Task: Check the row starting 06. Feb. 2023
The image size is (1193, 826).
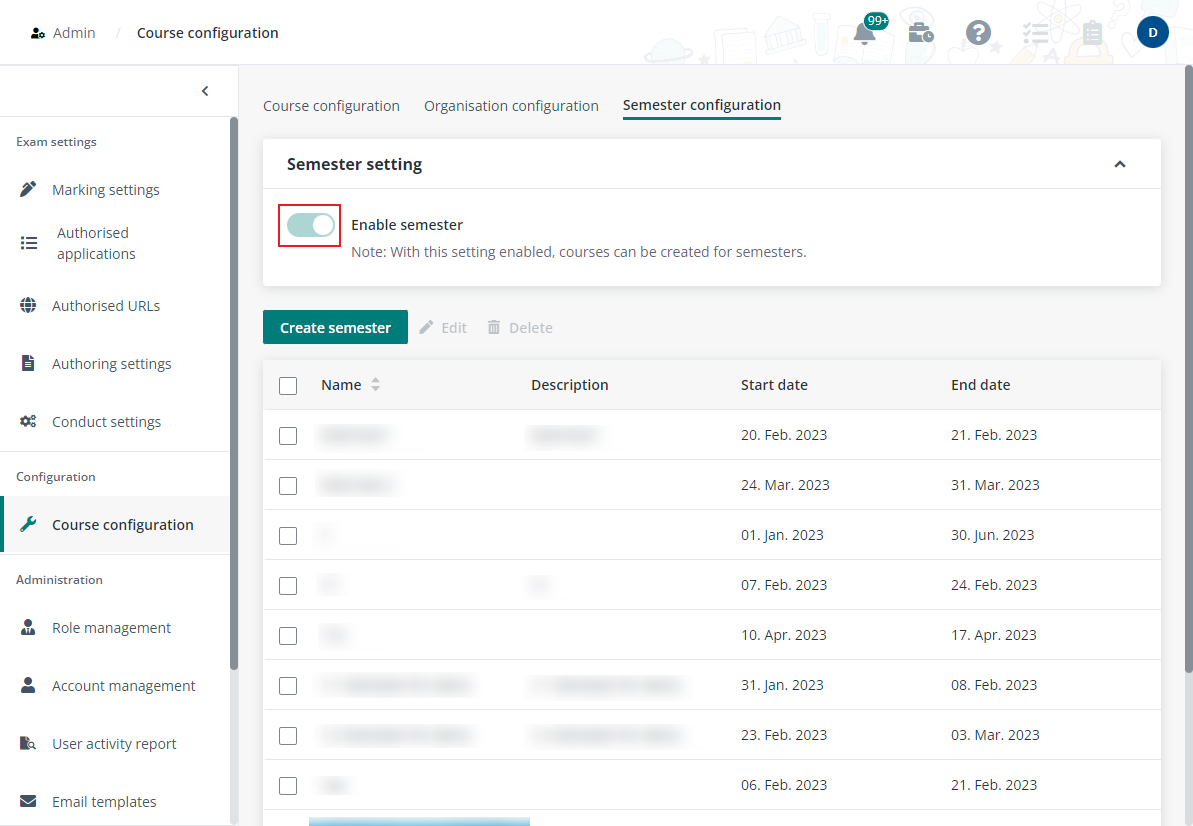Action: [x=288, y=786]
